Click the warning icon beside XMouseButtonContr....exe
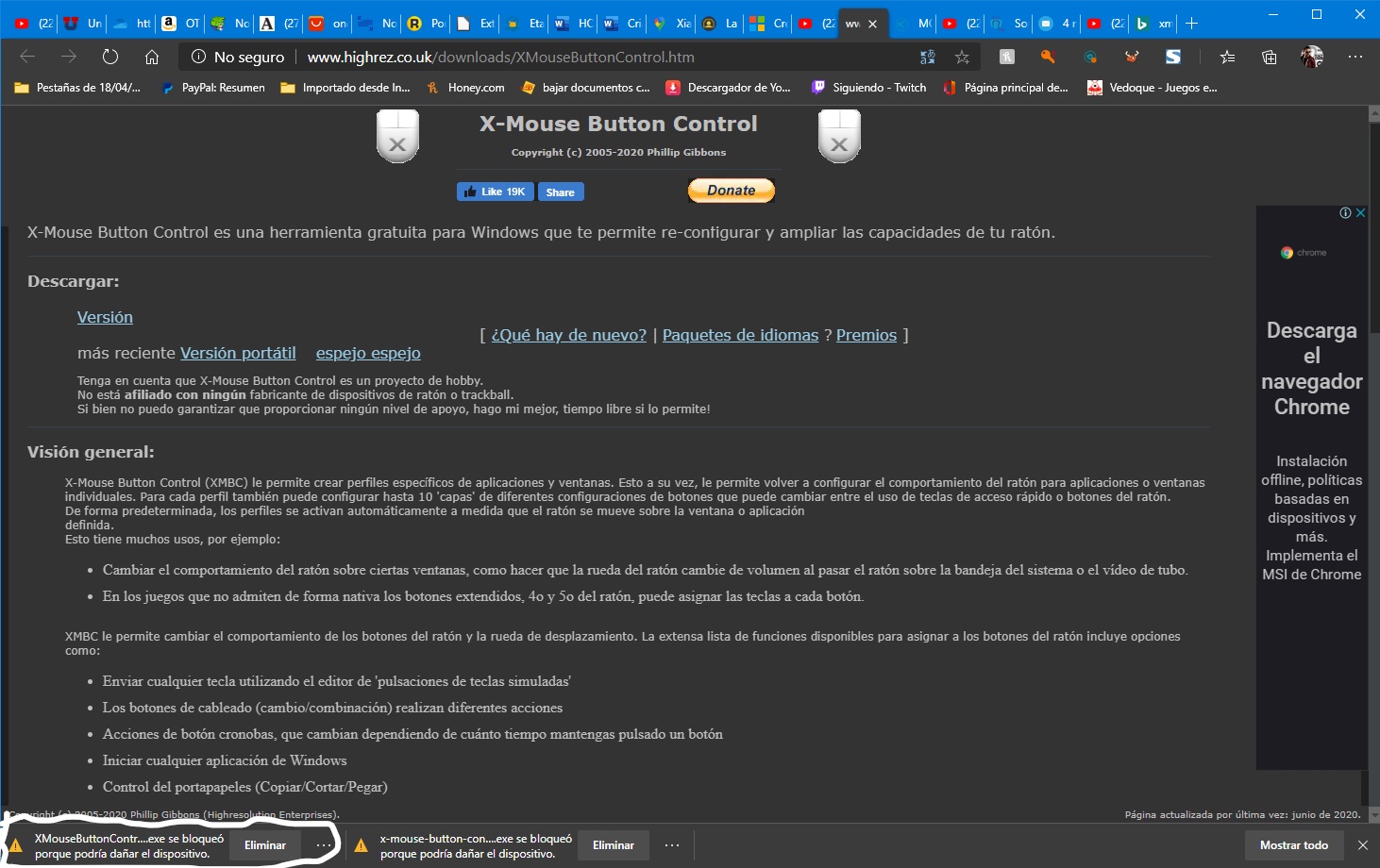The height and width of the screenshot is (868, 1380). (16, 845)
